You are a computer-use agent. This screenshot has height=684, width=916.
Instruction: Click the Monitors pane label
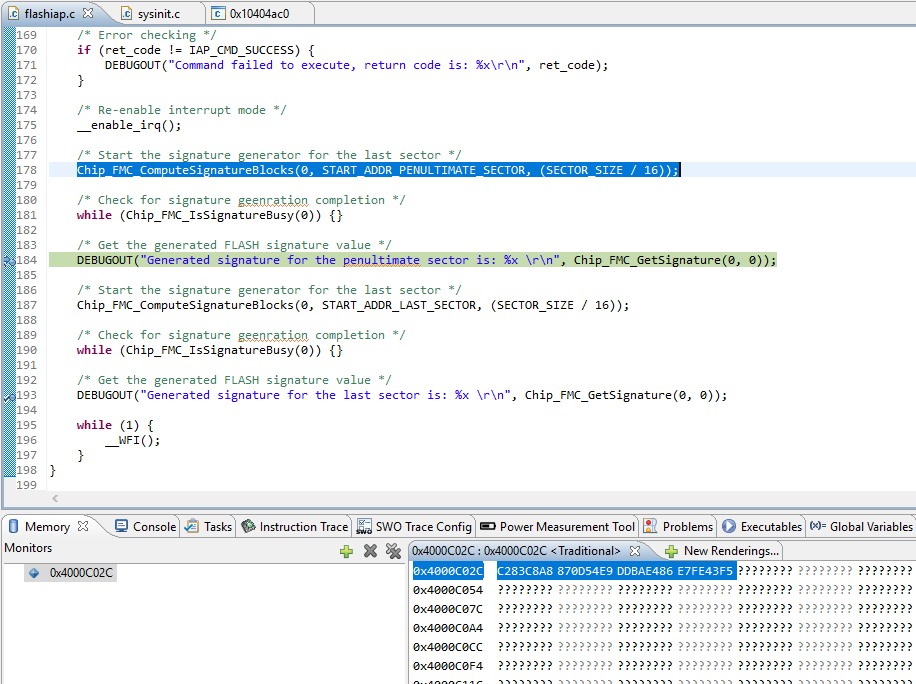tap(28, 548)
